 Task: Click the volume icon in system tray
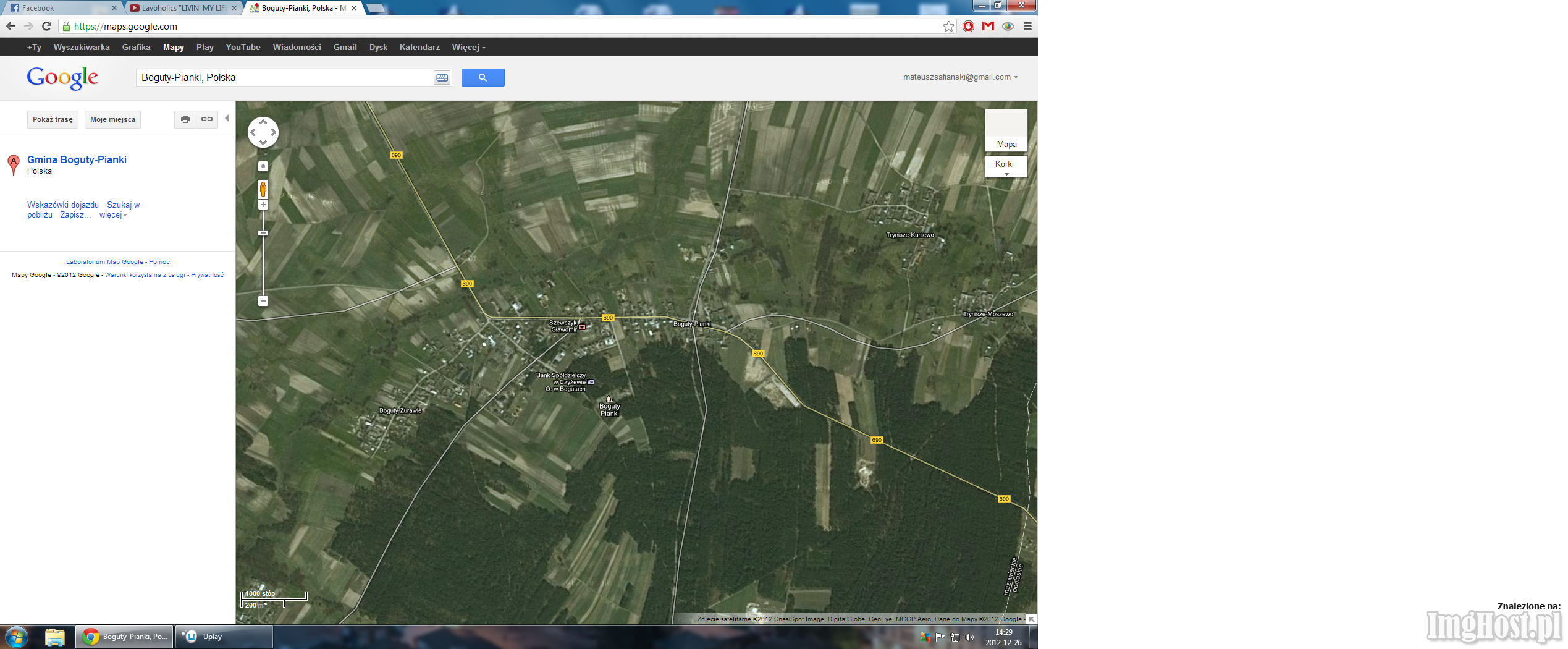coord(969,637)
